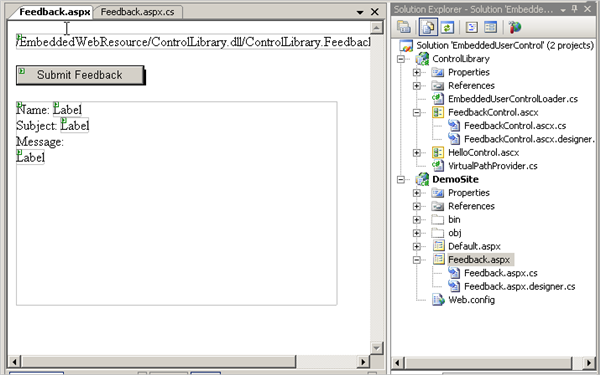Viewport: 600px width, 375px height.
Task: Click the Submit Feedback button
Action: coord(80,75)
